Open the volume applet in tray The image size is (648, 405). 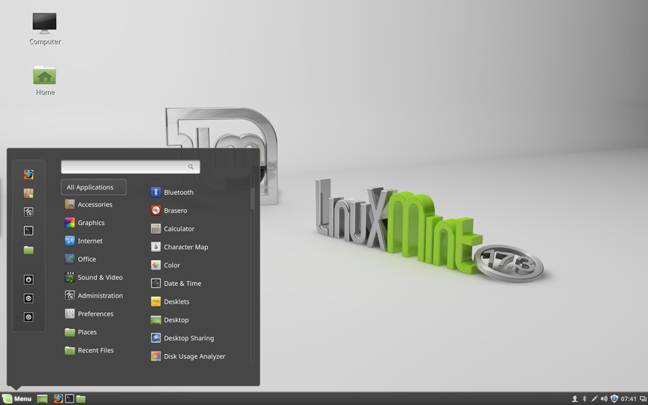point(604,399)
